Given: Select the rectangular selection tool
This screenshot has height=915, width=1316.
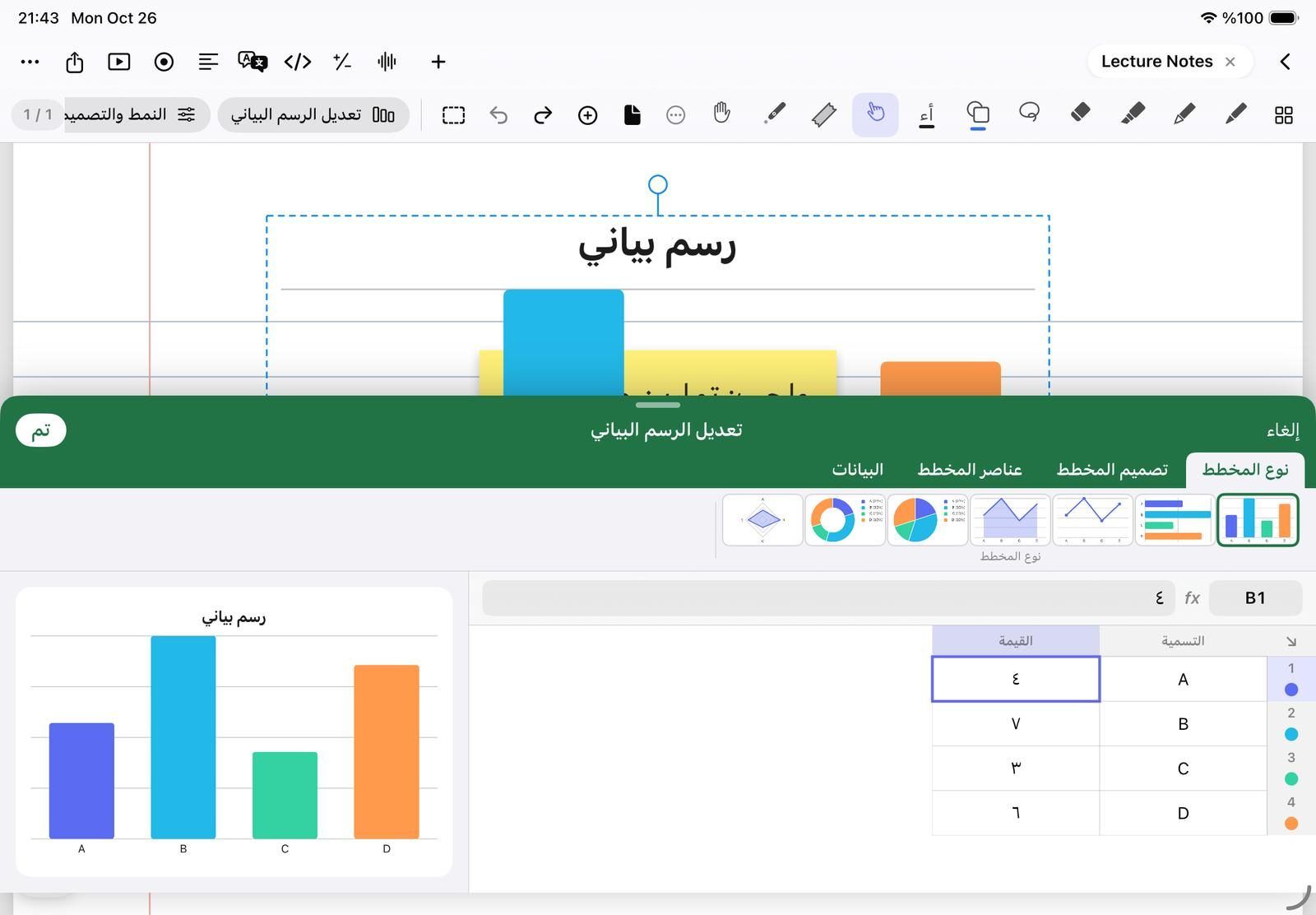Looking at the screenshot, I should (x=453, y=115).
